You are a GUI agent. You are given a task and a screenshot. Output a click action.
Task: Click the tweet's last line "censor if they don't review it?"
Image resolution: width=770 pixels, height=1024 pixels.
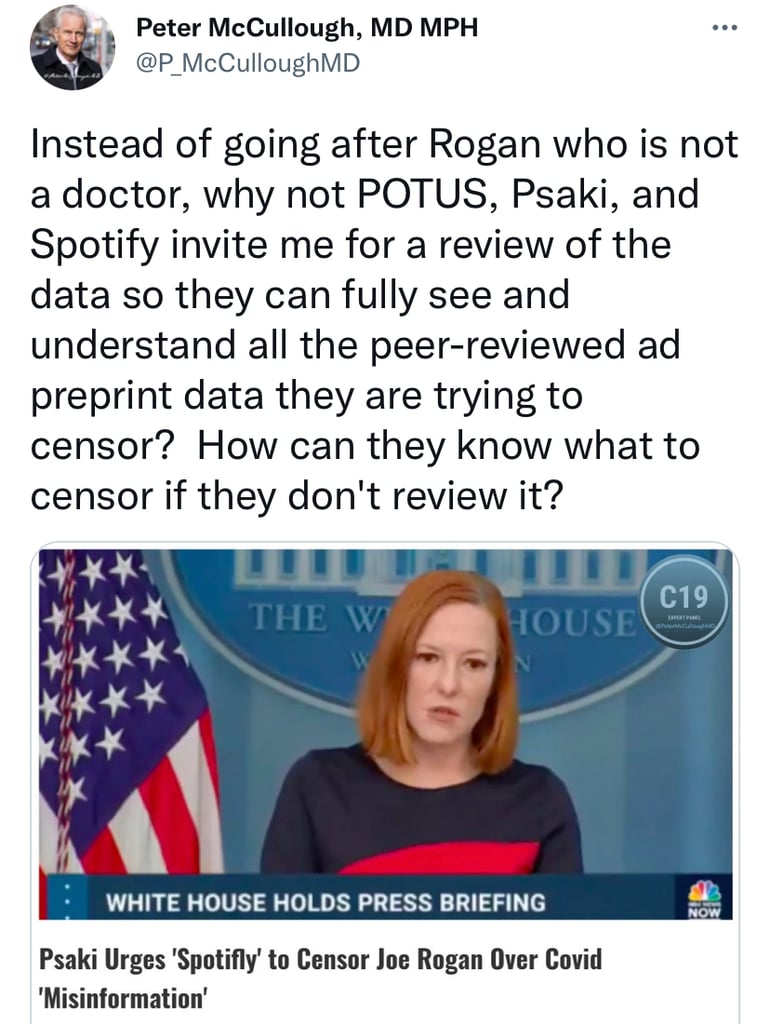297,496
